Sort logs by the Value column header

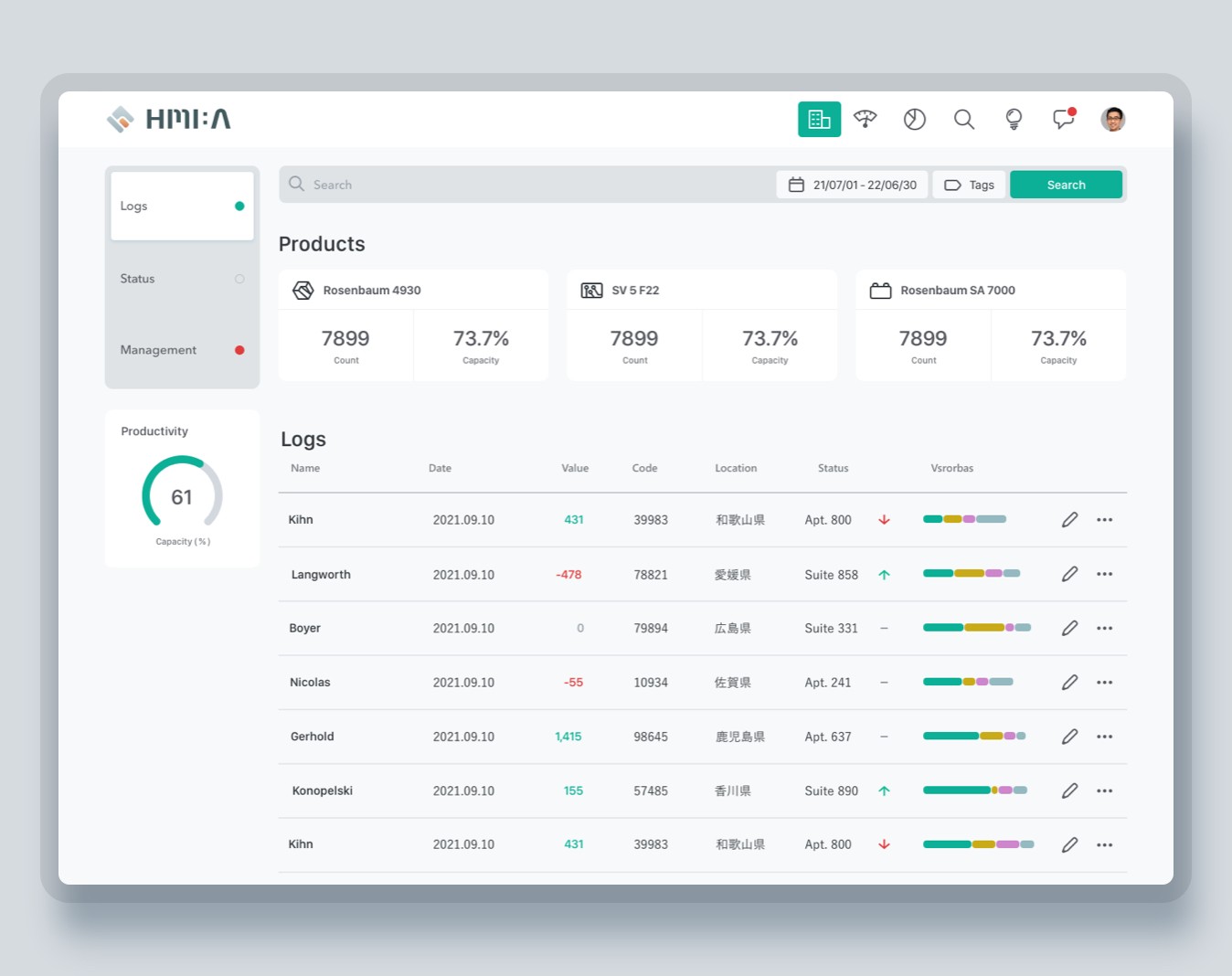click(575, 469)
